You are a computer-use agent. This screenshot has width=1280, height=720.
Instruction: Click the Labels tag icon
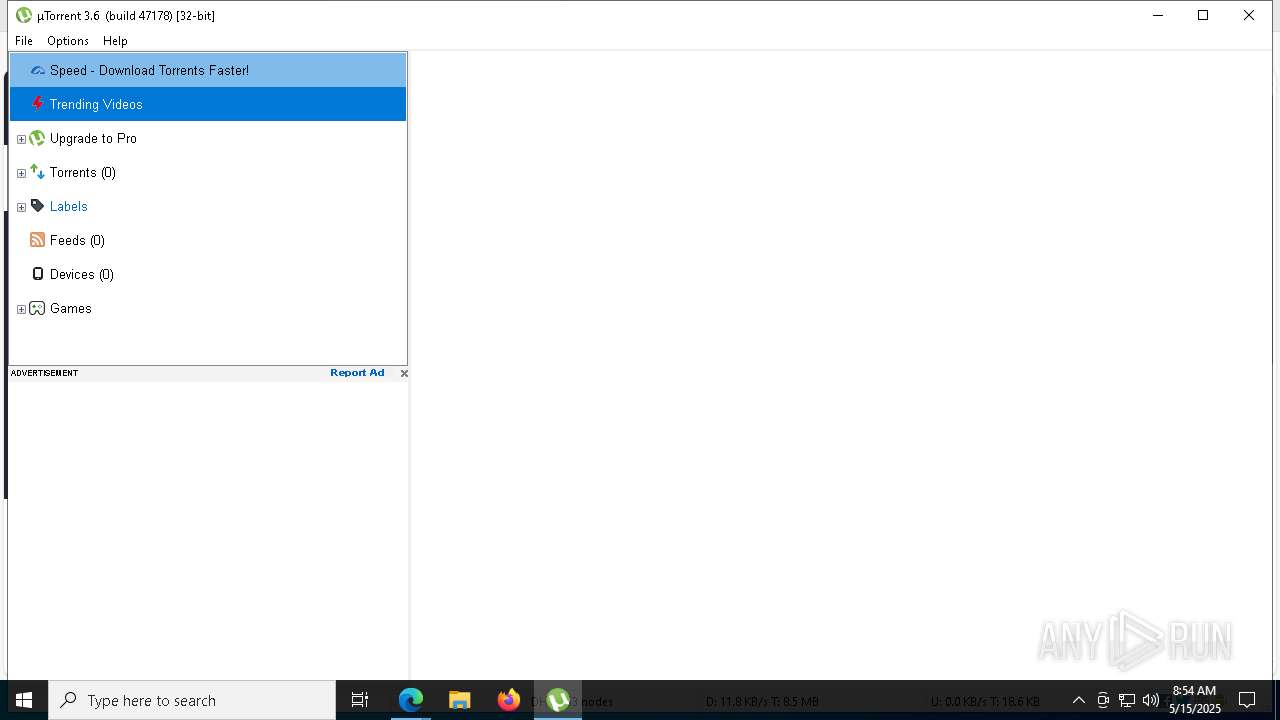point(37,206)
